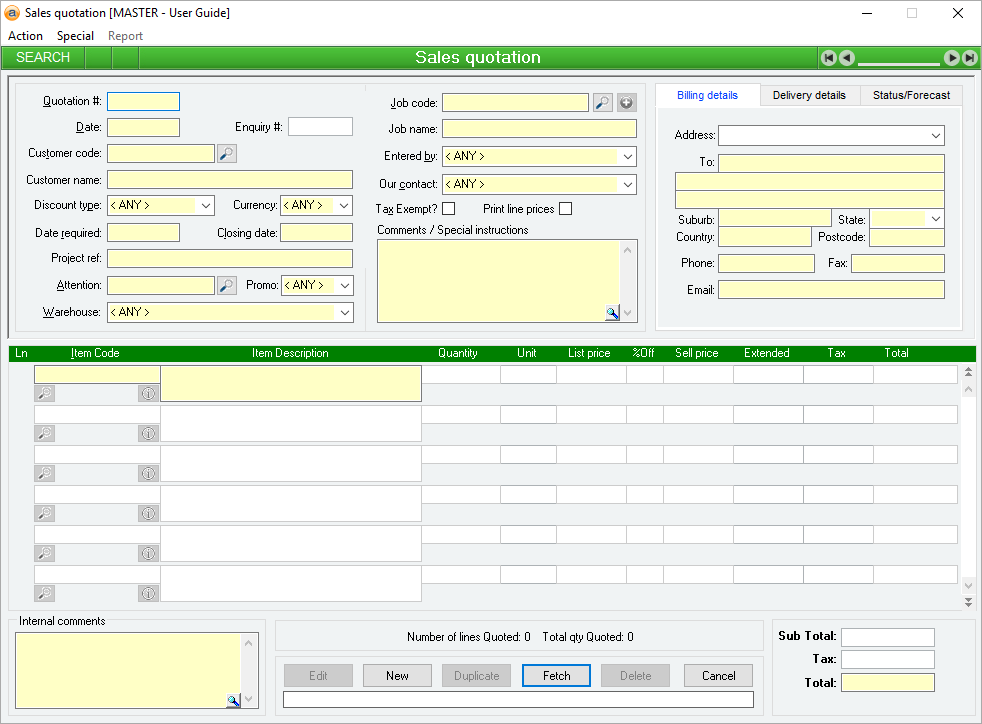Click first line item search icon
Screen dimensions: 982x724
click(x=45, y=394)
